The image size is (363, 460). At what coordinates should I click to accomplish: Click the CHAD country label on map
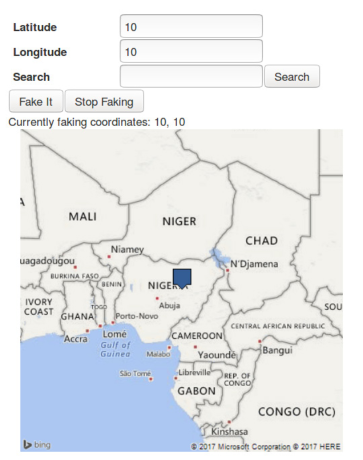pyautogui.click(x=261, y=241)
